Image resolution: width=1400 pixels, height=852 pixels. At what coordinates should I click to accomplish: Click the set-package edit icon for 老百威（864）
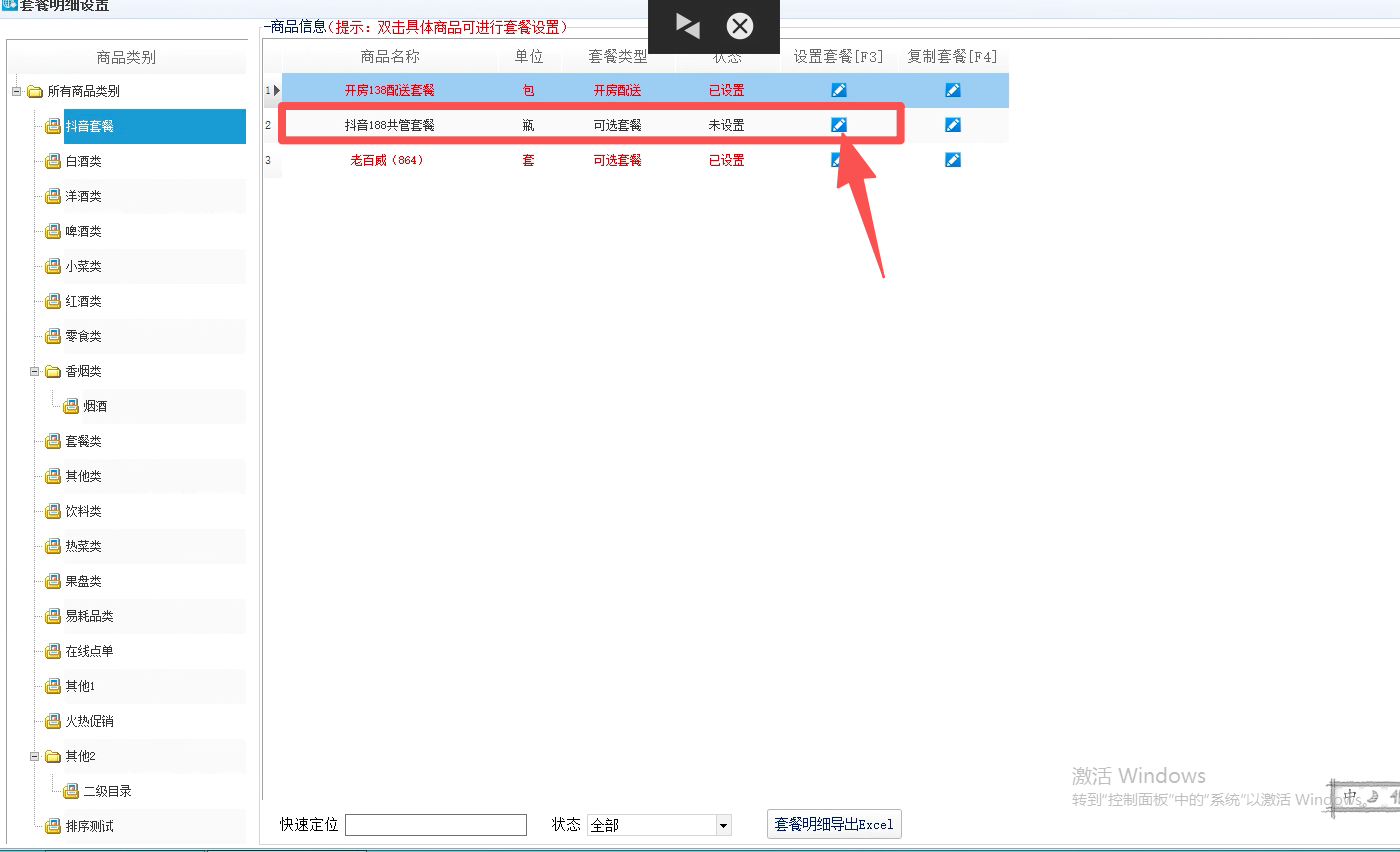(x=835, y=160)
